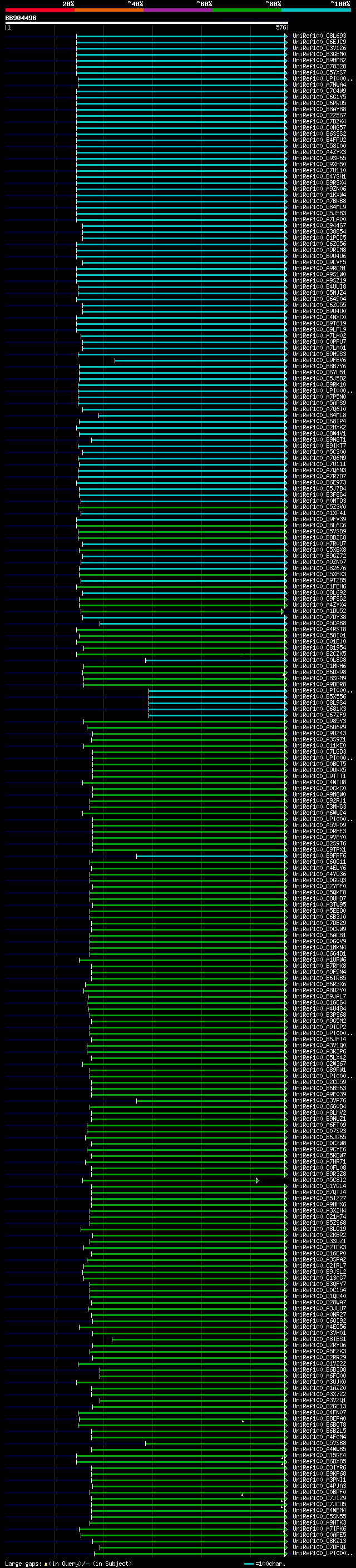Select label UniRef100_C0L8G8

pyautogui.click(x=319, y=659)
